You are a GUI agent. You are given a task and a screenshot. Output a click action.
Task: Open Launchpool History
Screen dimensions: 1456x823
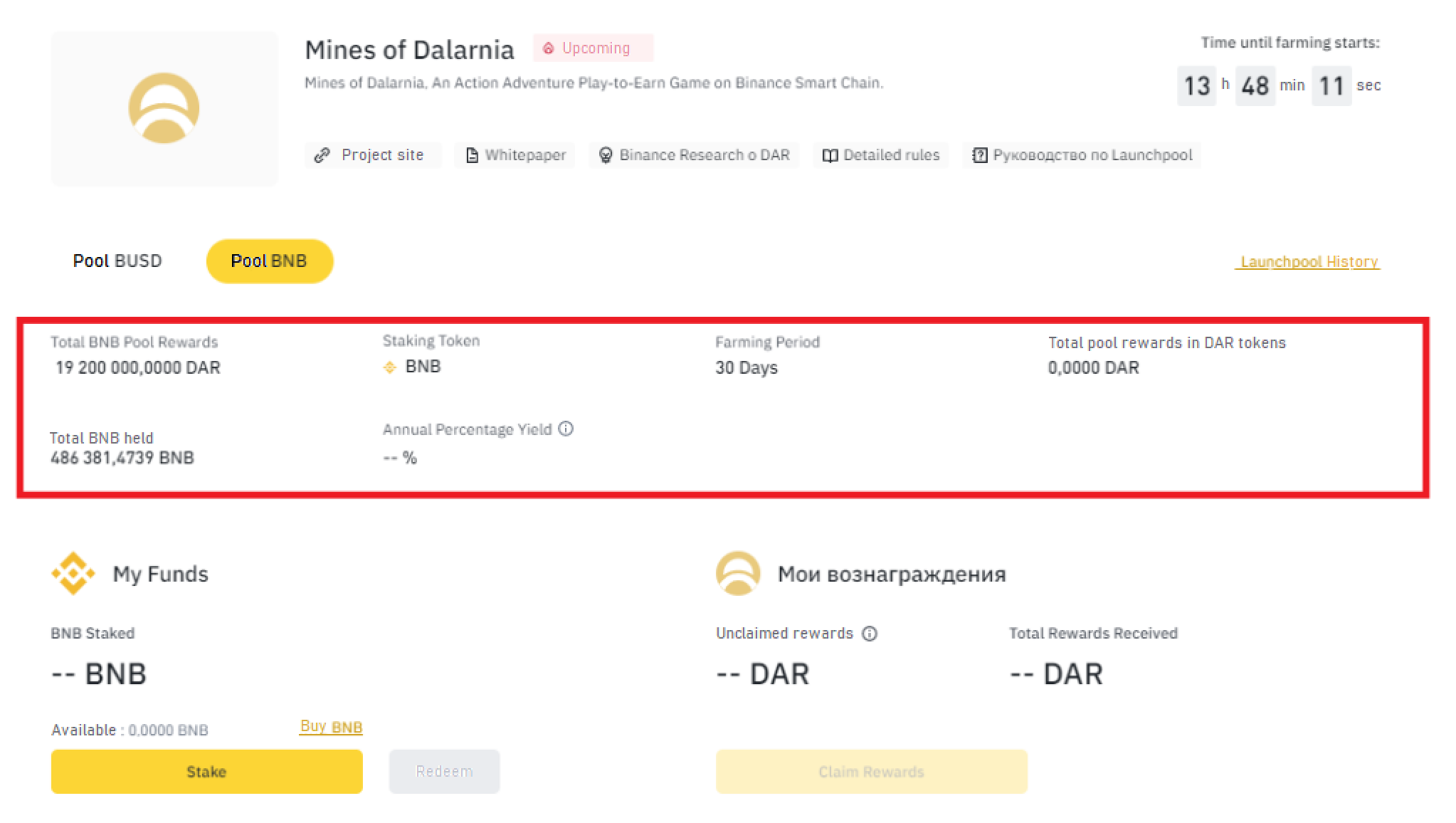[1308, 261]
